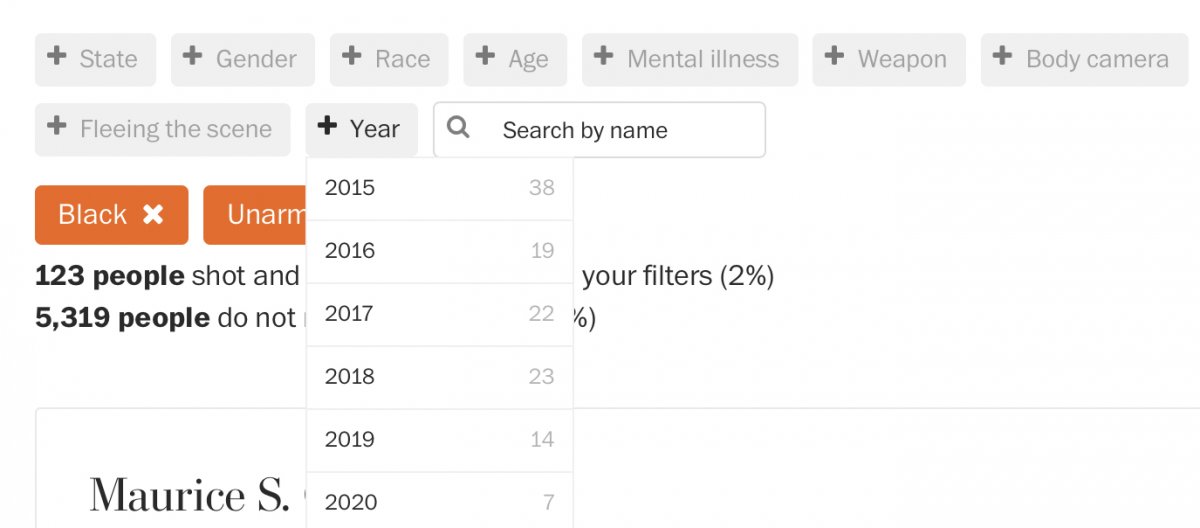Open the Maurice S. victim card
Viewport: 1200px width, 528px height.
pos(189,495)
